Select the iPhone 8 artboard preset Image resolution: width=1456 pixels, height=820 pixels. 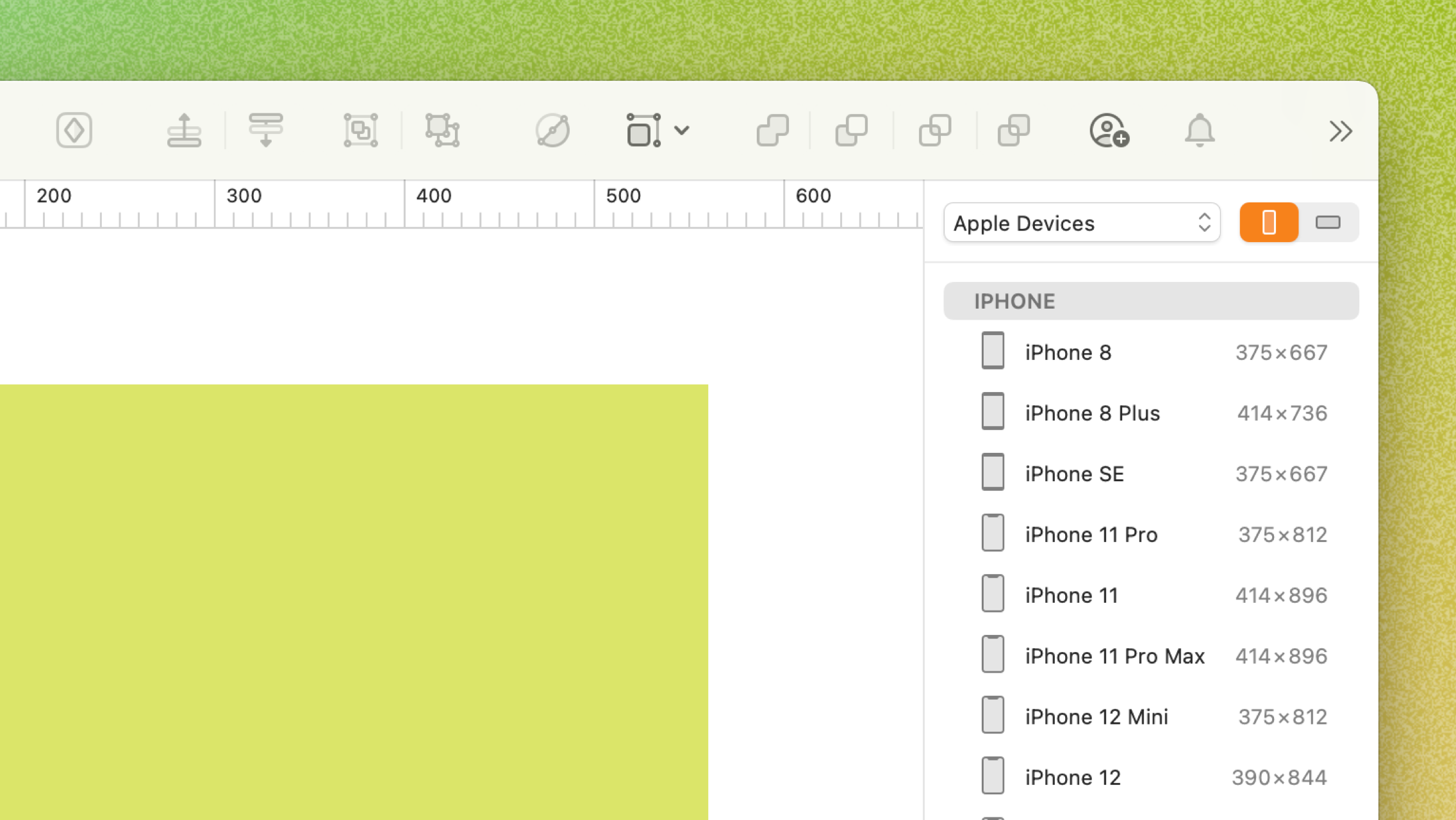(1151, 352)
